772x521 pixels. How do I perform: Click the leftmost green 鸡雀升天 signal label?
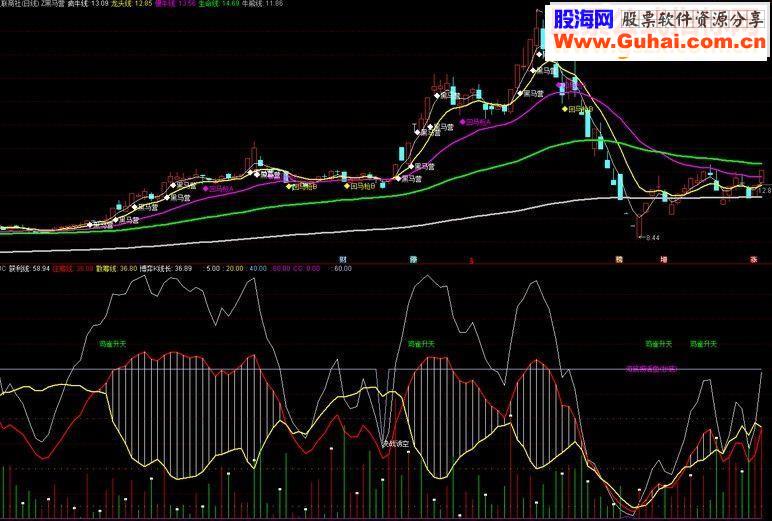(x=113, y=344)
